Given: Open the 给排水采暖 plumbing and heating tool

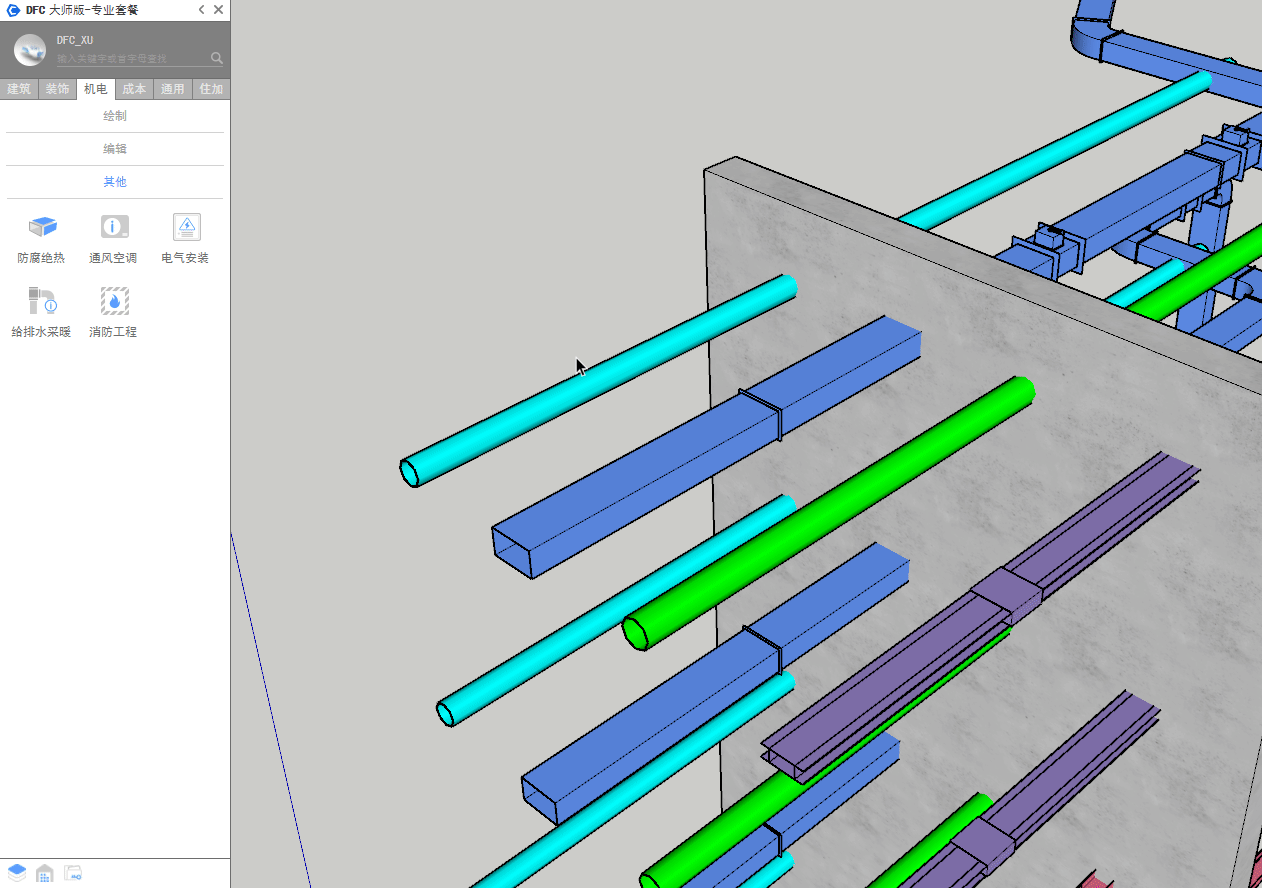Looking at the screenshot, I should point(42,301).
